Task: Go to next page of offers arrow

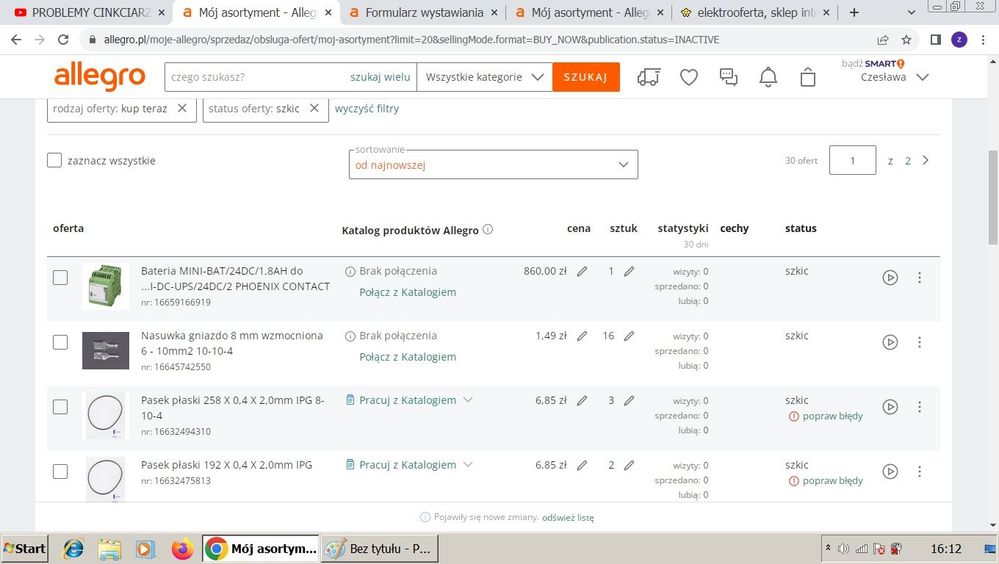Action: point(926,160)
